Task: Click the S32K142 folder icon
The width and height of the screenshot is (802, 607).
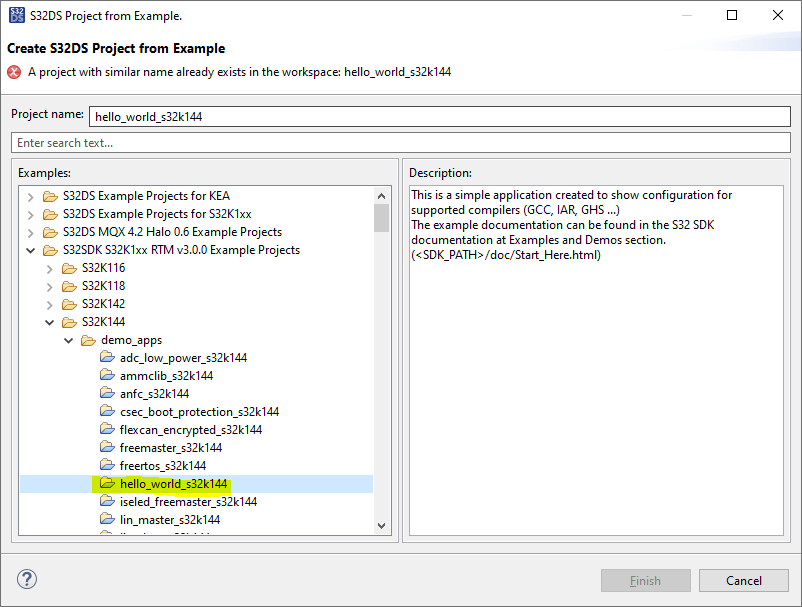Action: [x=69, y=304]
